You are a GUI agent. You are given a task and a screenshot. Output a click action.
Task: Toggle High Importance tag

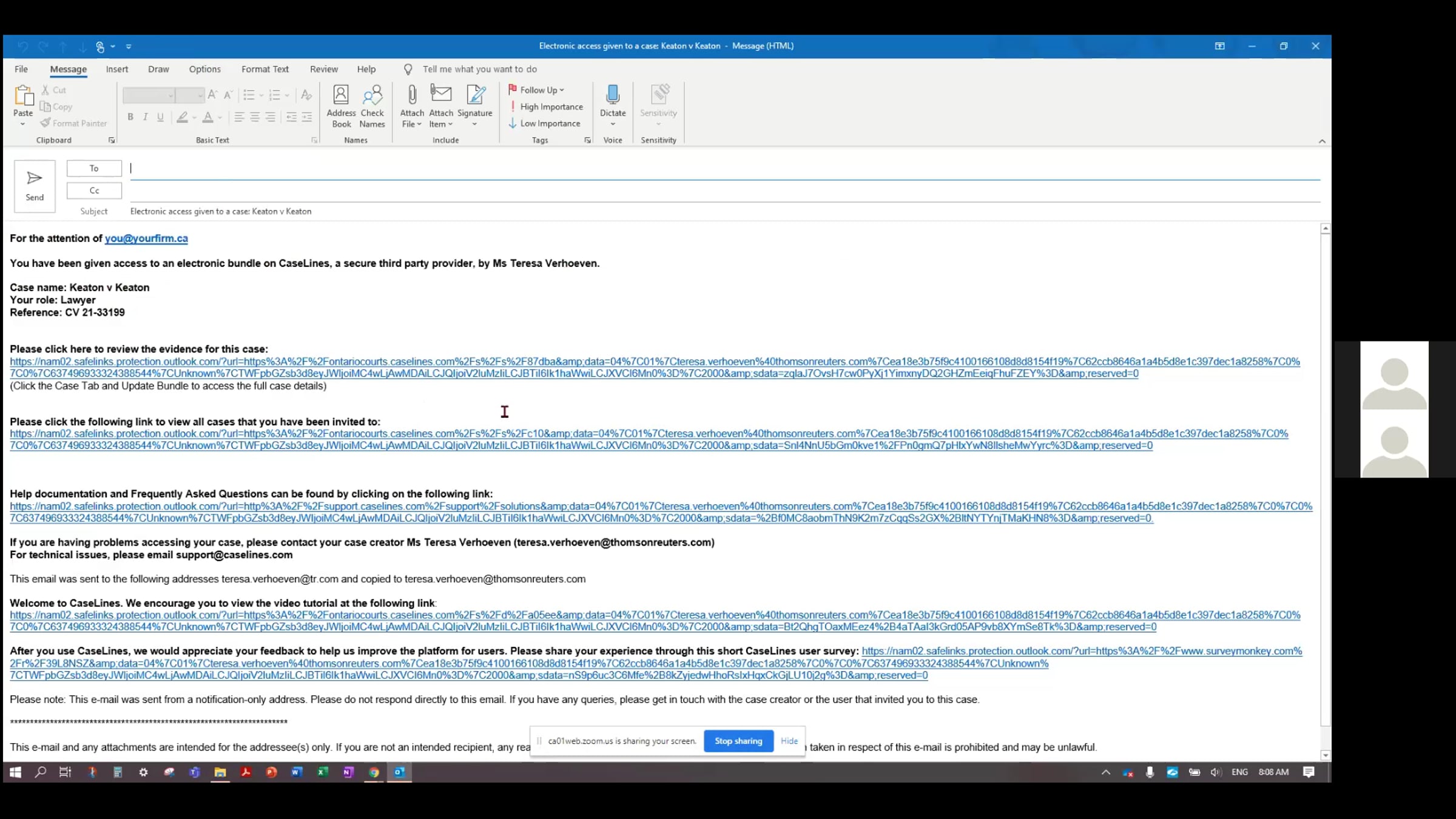tap(545, 107)
